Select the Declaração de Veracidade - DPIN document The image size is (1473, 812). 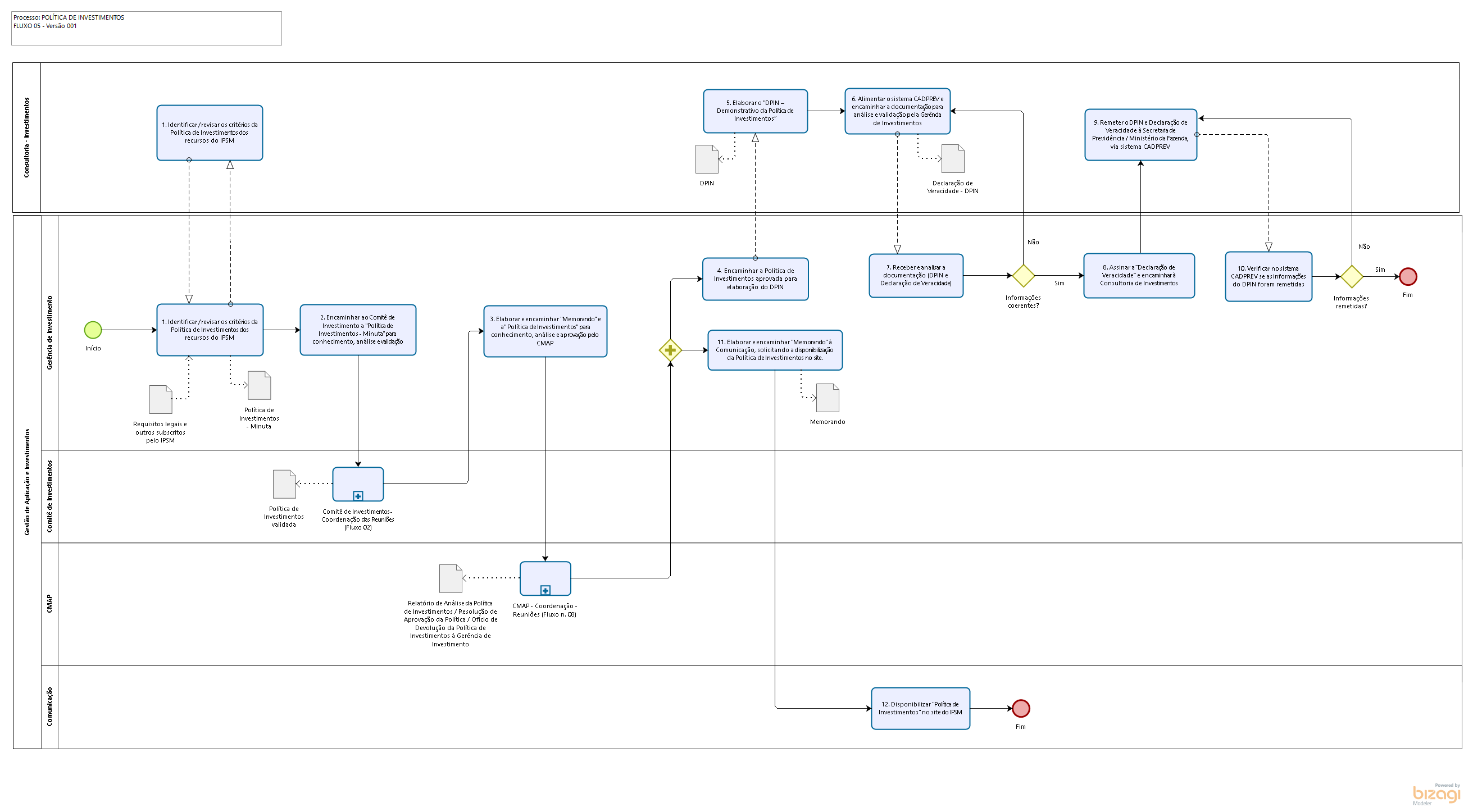tap(953, 159)
